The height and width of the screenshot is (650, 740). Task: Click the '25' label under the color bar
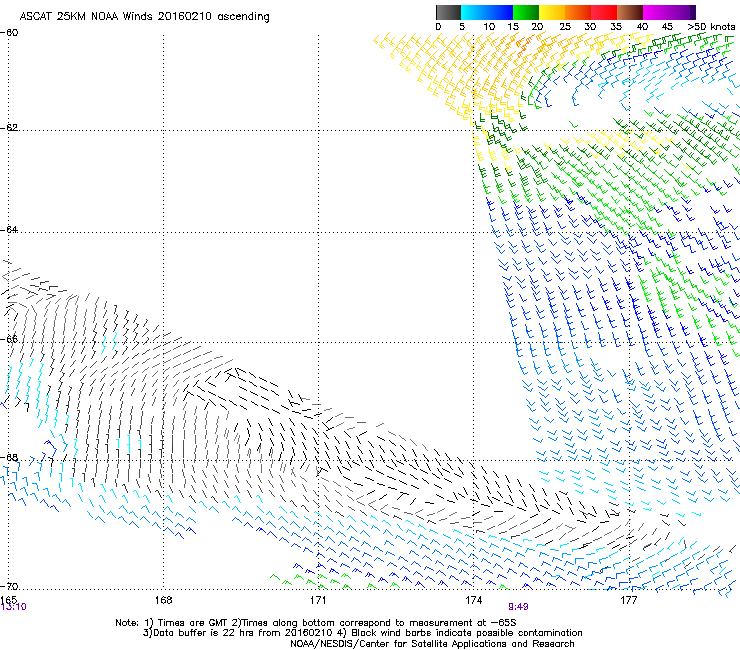[x=565, y=27]
